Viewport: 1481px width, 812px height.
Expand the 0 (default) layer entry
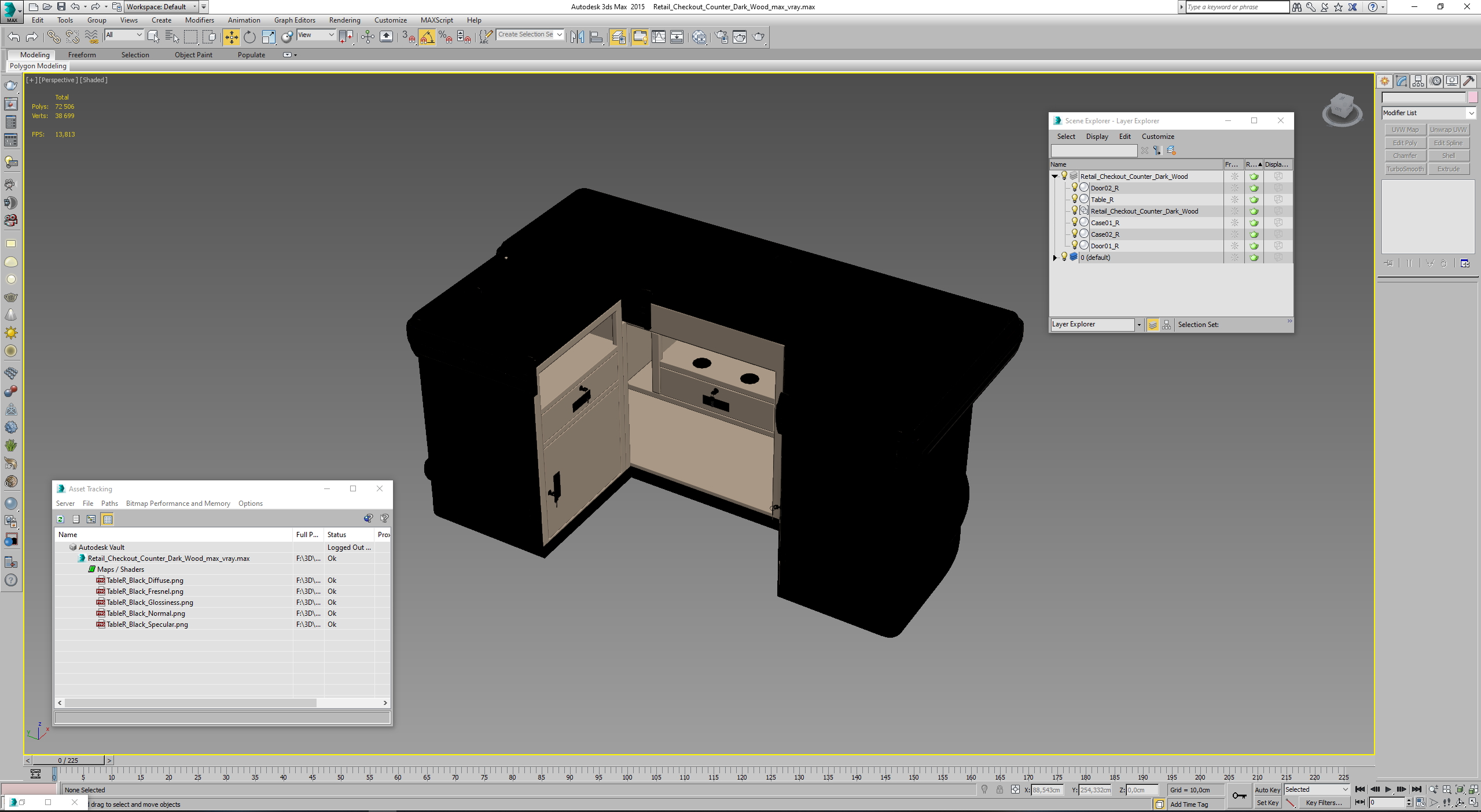[x=1055, y=257]
